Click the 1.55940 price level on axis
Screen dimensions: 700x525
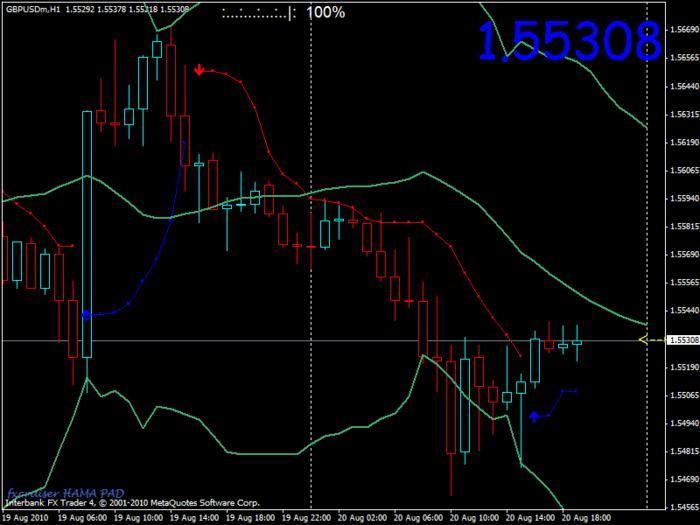coord(681,198)
